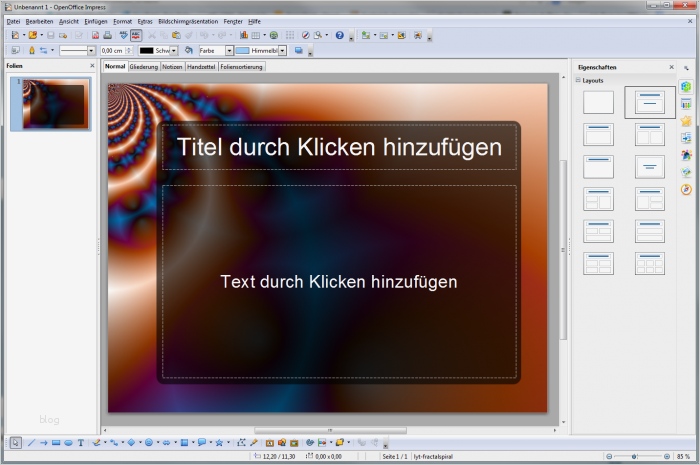Expand the Open file dropdown arrow
Viewport: 700px width, 465px height.
coord(42,35)
